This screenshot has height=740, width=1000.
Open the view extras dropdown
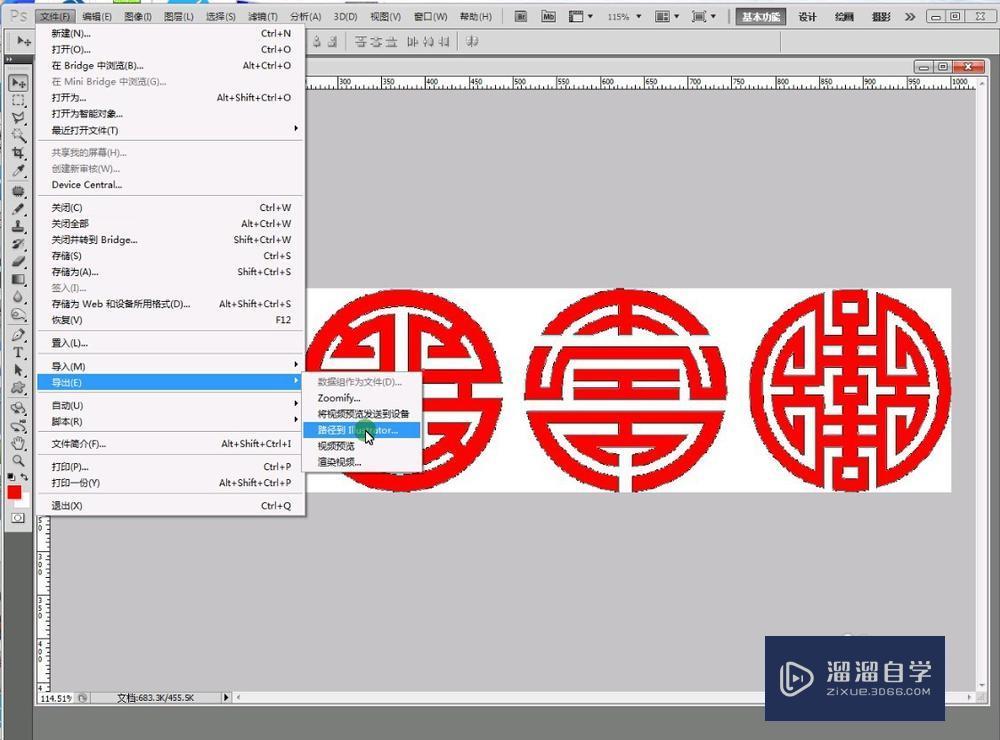580,17
